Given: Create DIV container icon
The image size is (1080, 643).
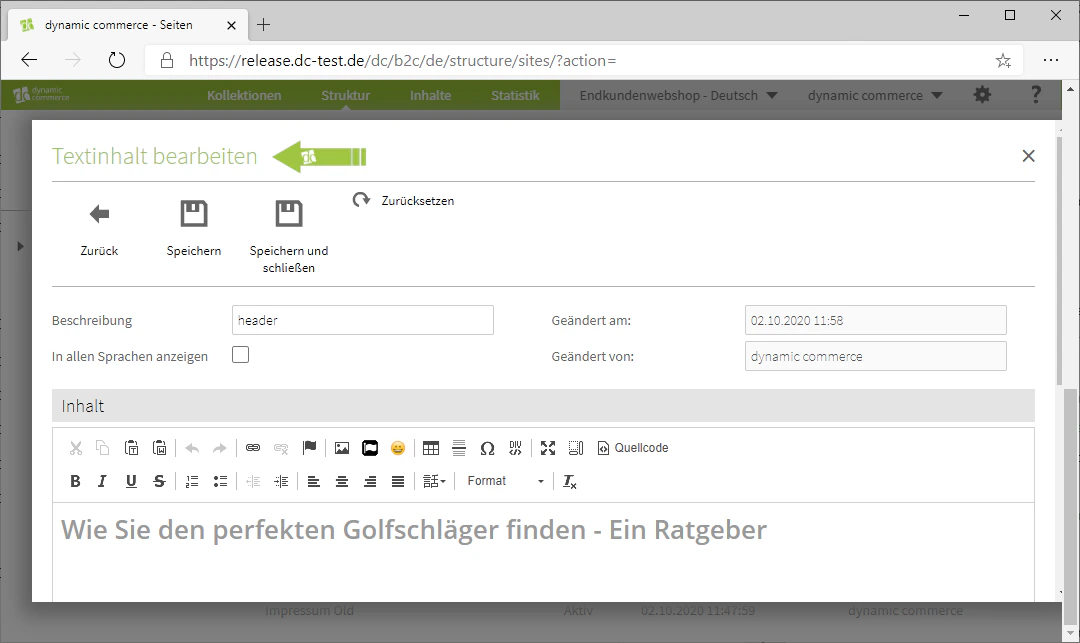Looking at the screenshot, I should (515, 448).
